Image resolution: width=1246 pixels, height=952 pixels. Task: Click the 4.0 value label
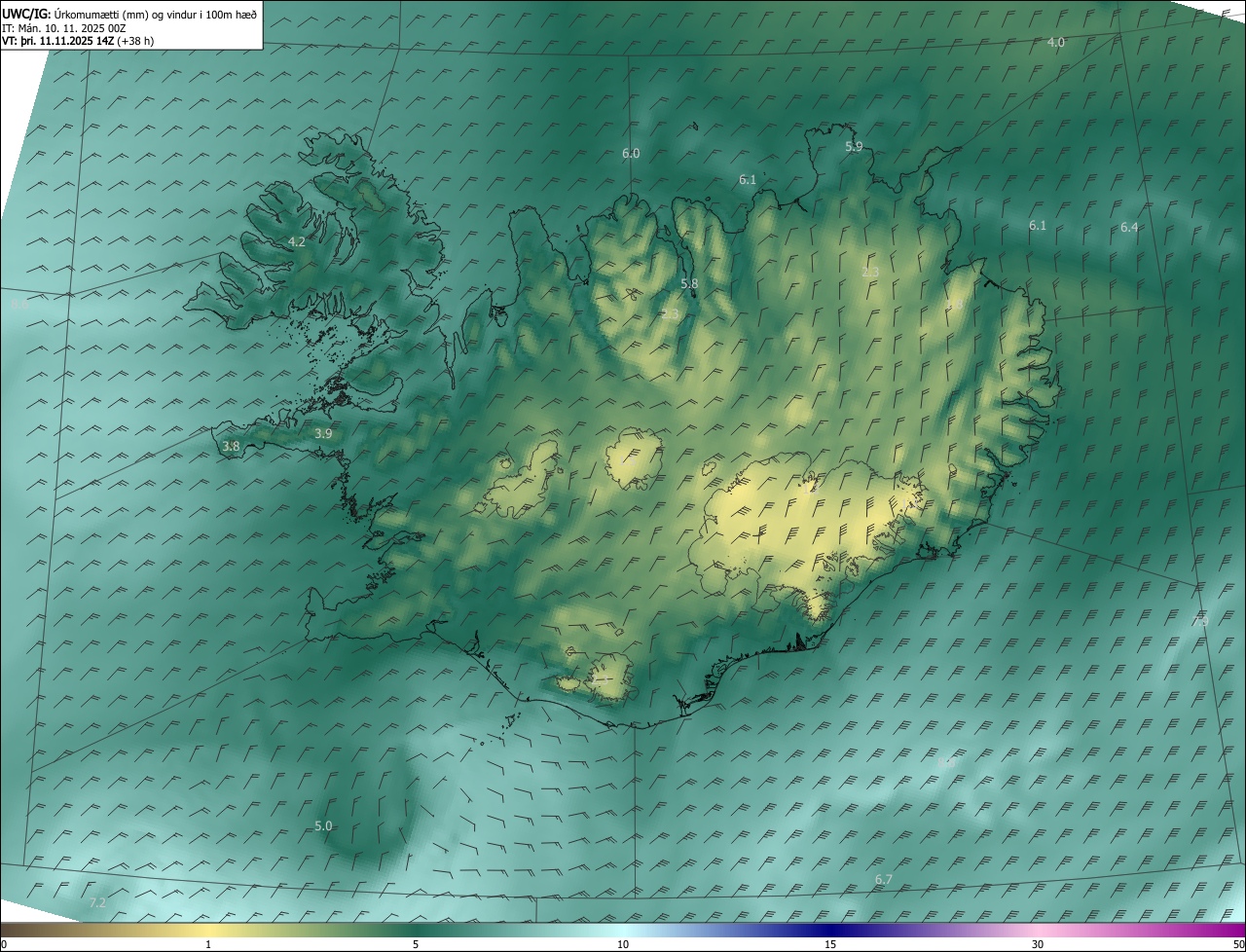coord(1055,42)
